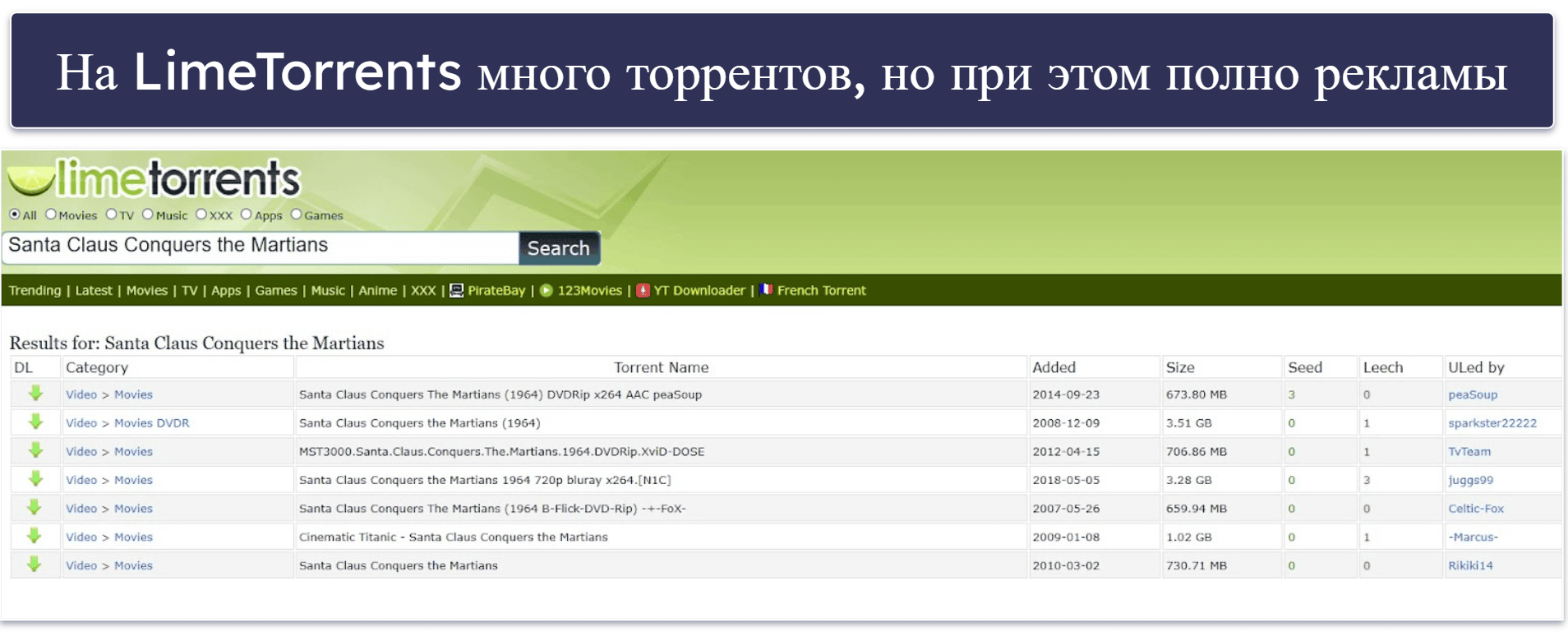Open the PirateBay link
This screenshot has width=1568, height=637.
tap(496, 290)
